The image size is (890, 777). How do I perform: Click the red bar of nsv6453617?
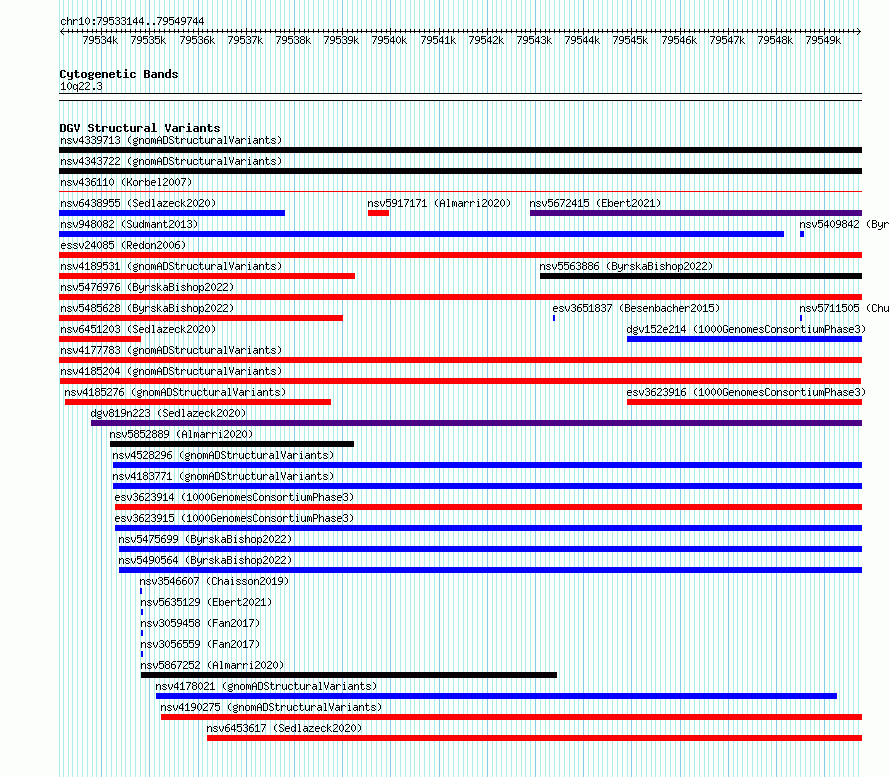pos(535,738)
